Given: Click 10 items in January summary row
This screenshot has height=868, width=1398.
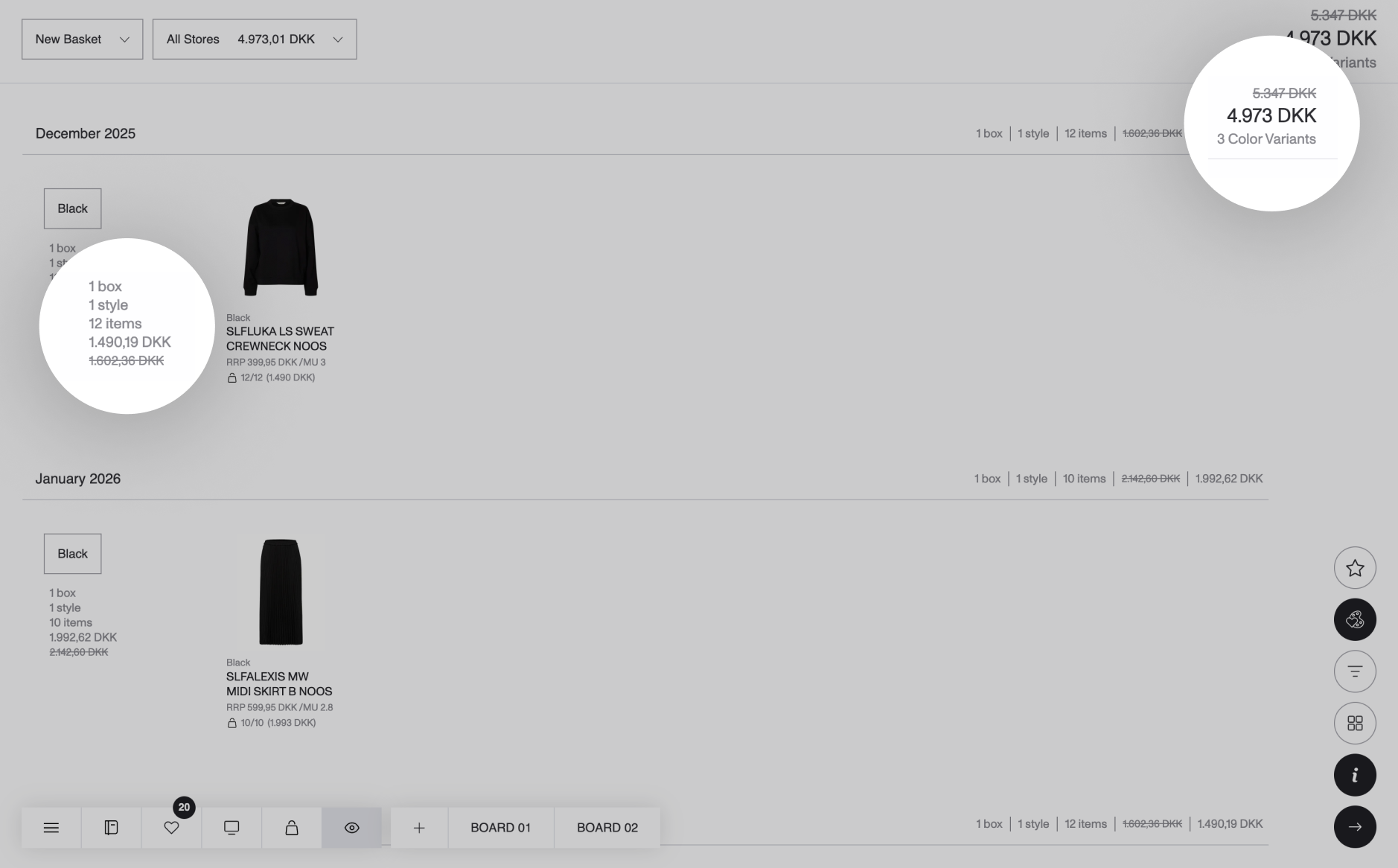Looking at the screenshot, I should click(x=1084, y=479).
